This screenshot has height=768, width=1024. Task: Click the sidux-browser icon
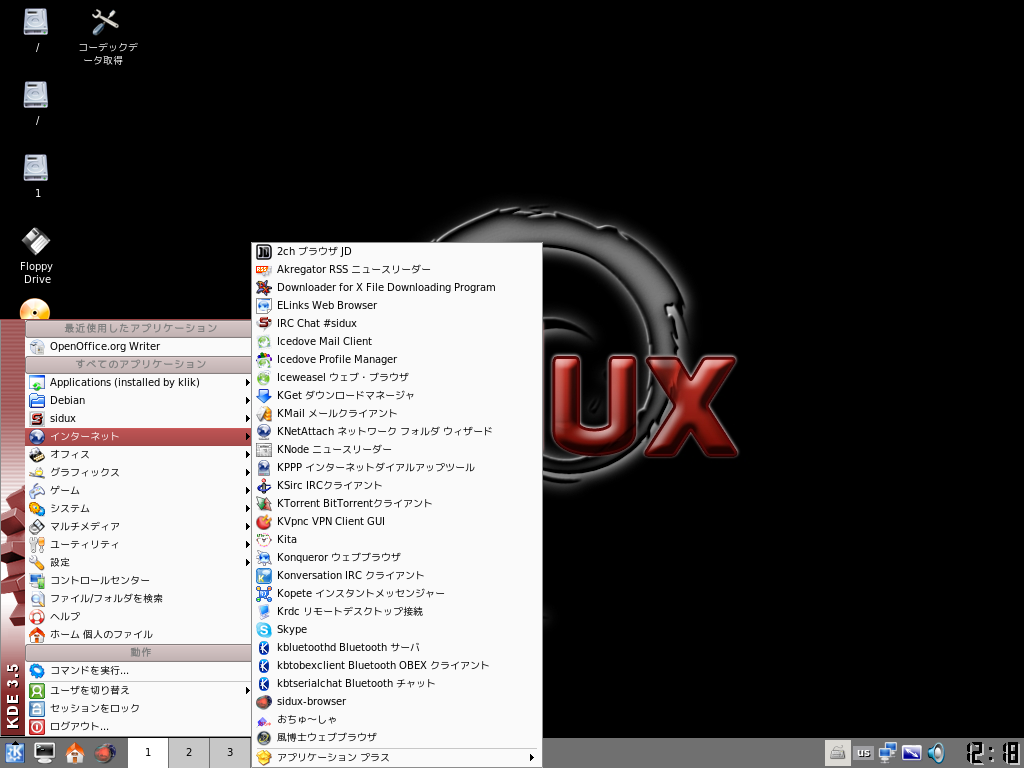point(264,701)
